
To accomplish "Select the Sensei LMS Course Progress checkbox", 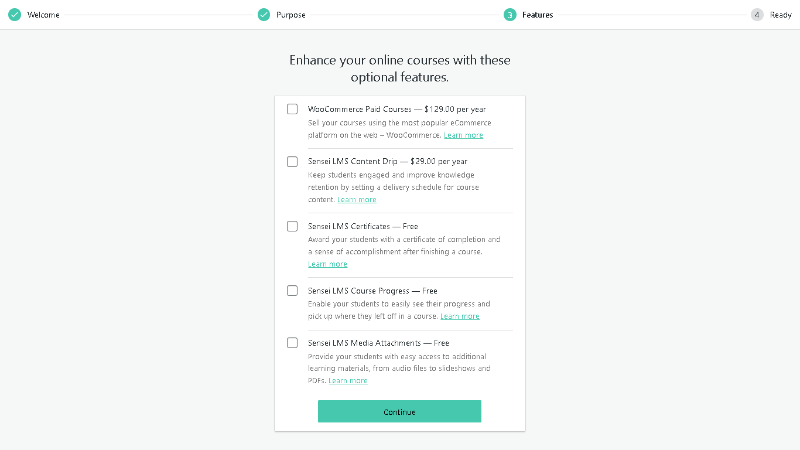I will click(x=292, y=291).
